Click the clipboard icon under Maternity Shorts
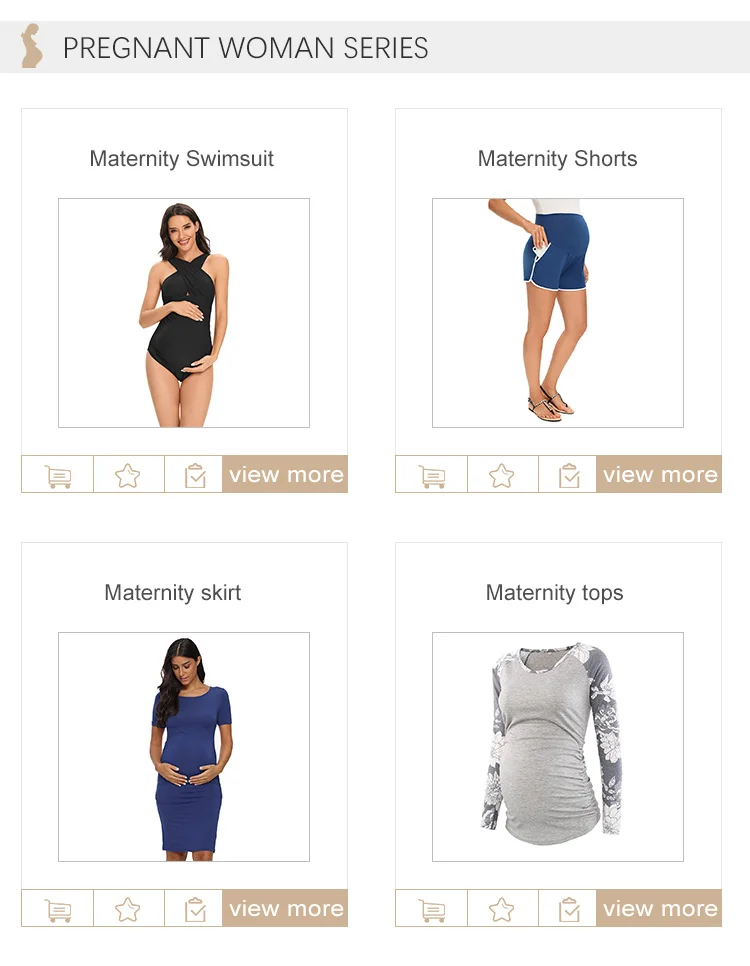The width and height of the screenshot is (750, 966). tap(569, 476)
